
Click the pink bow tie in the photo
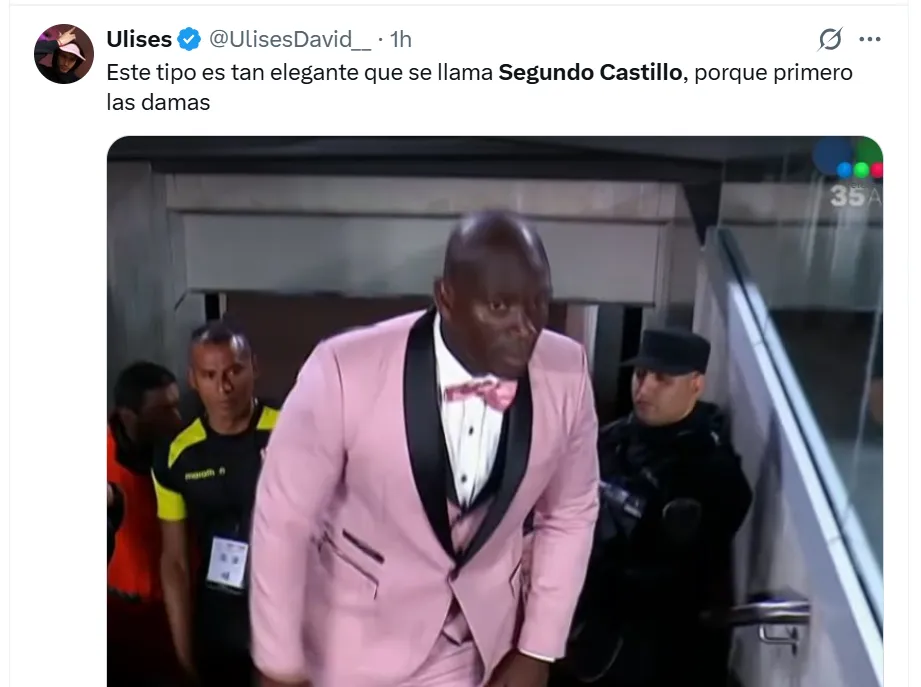coord(481,392)
